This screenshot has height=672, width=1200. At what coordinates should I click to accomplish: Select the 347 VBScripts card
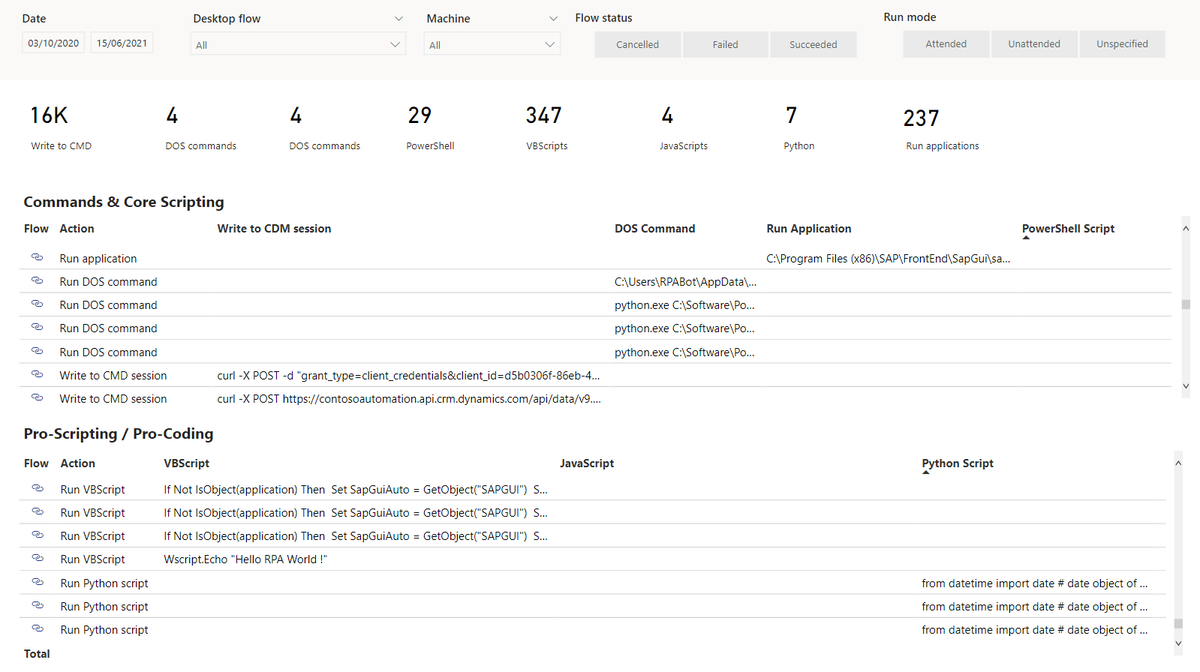click(547, 128)
